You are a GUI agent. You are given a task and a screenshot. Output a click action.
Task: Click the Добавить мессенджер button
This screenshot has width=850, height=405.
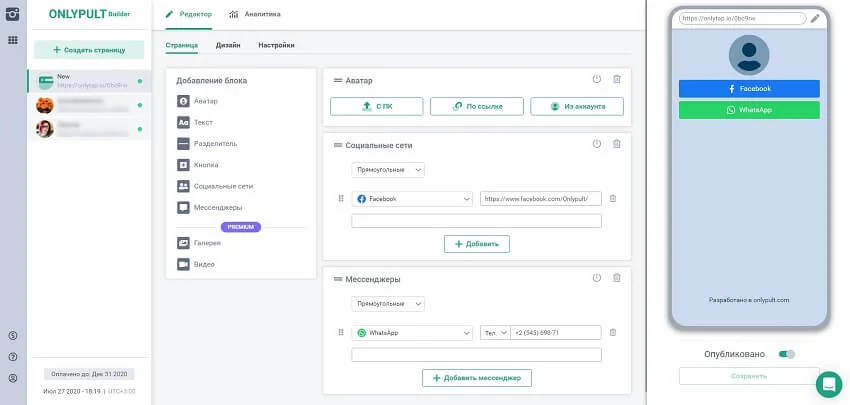(x=477, y=377)
